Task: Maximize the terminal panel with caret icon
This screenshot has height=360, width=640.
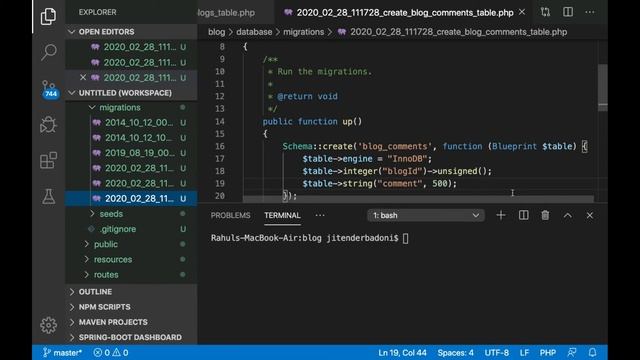Action: click(568, 215)
